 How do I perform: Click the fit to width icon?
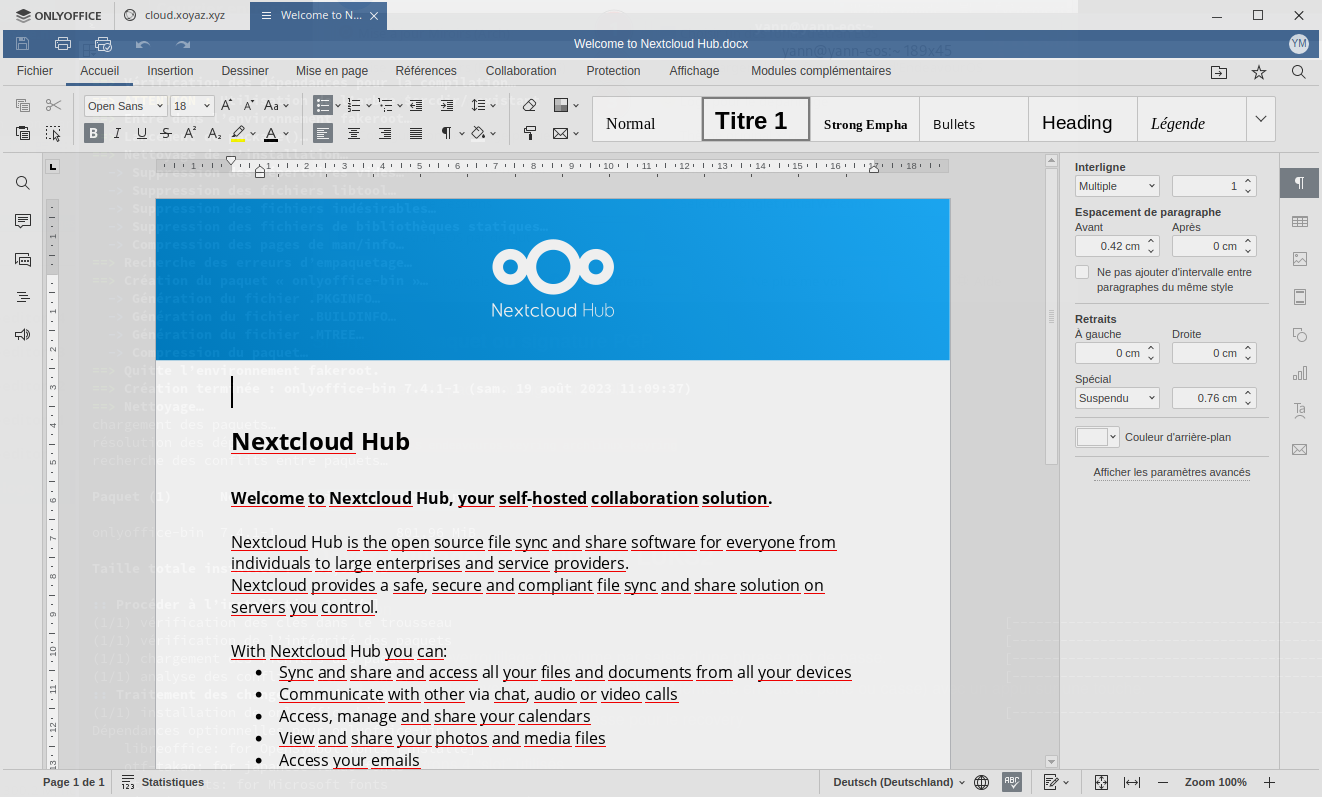pyautogui.click(x=1132, y=782)
